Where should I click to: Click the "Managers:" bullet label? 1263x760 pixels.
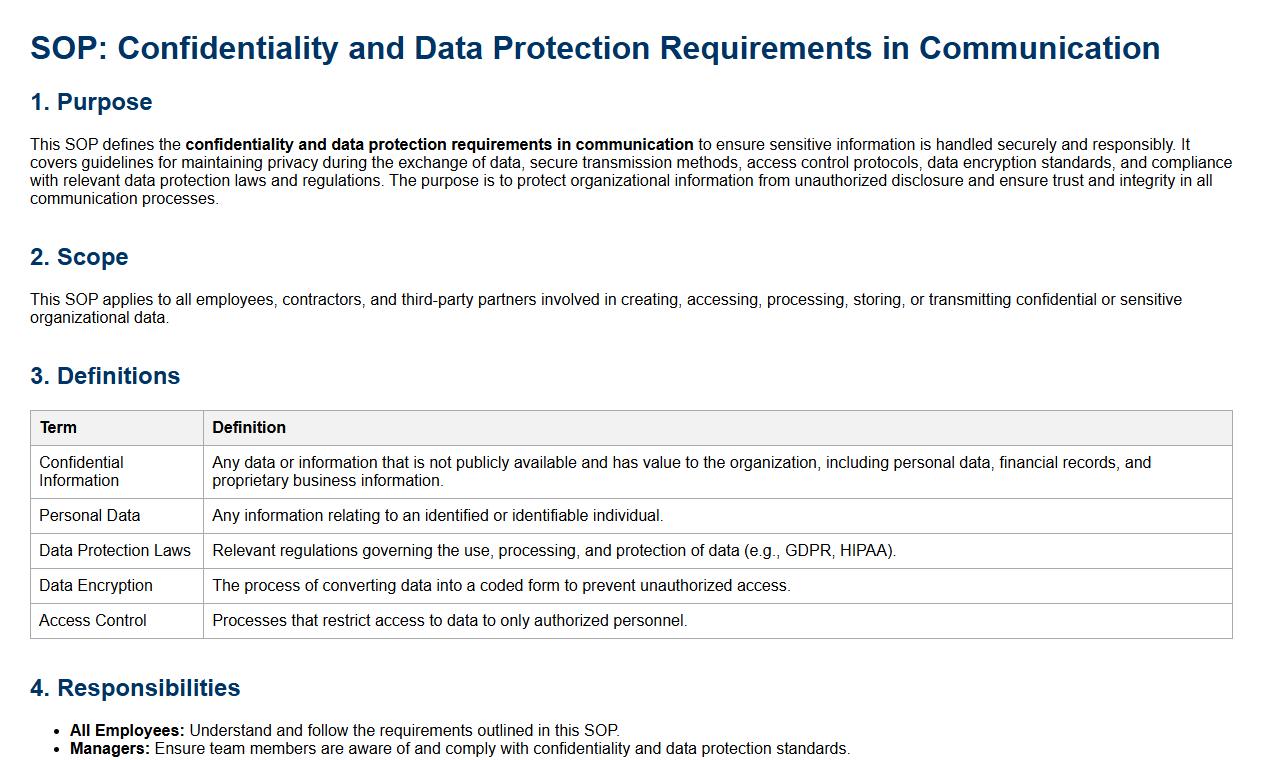110,748
